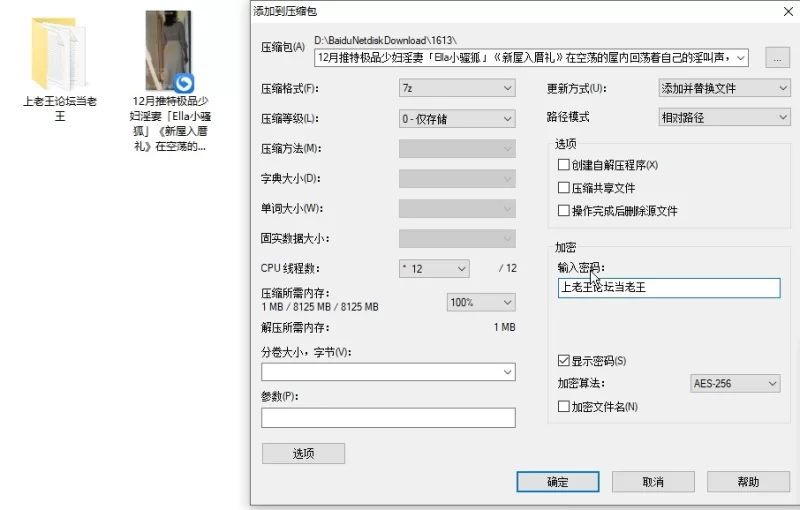This screenshot has height=510, width=800.
Task: Click the 帮助 help button
Action: [748, 482]
